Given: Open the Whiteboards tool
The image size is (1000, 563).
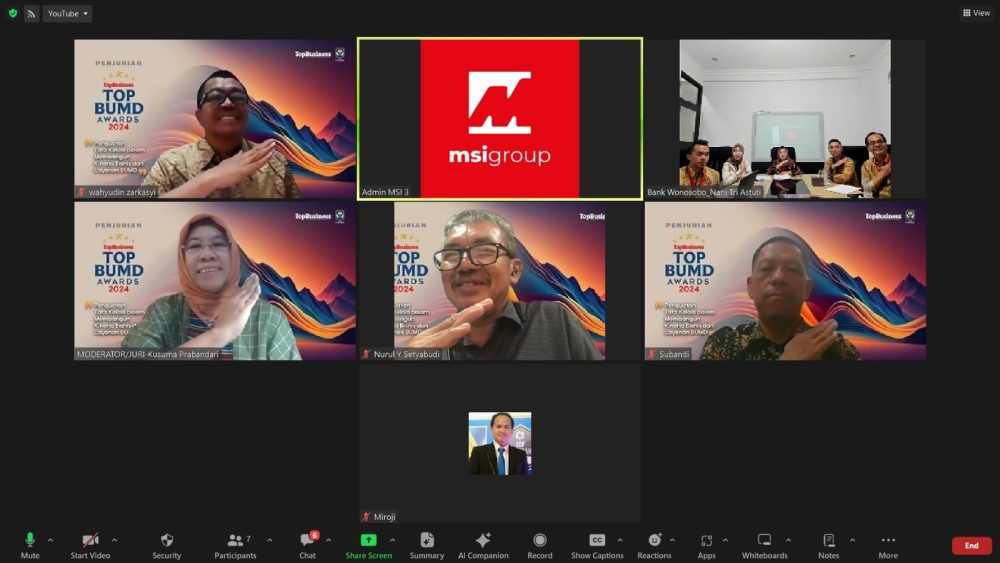Looking at the screenshot, I should point(764,545).
